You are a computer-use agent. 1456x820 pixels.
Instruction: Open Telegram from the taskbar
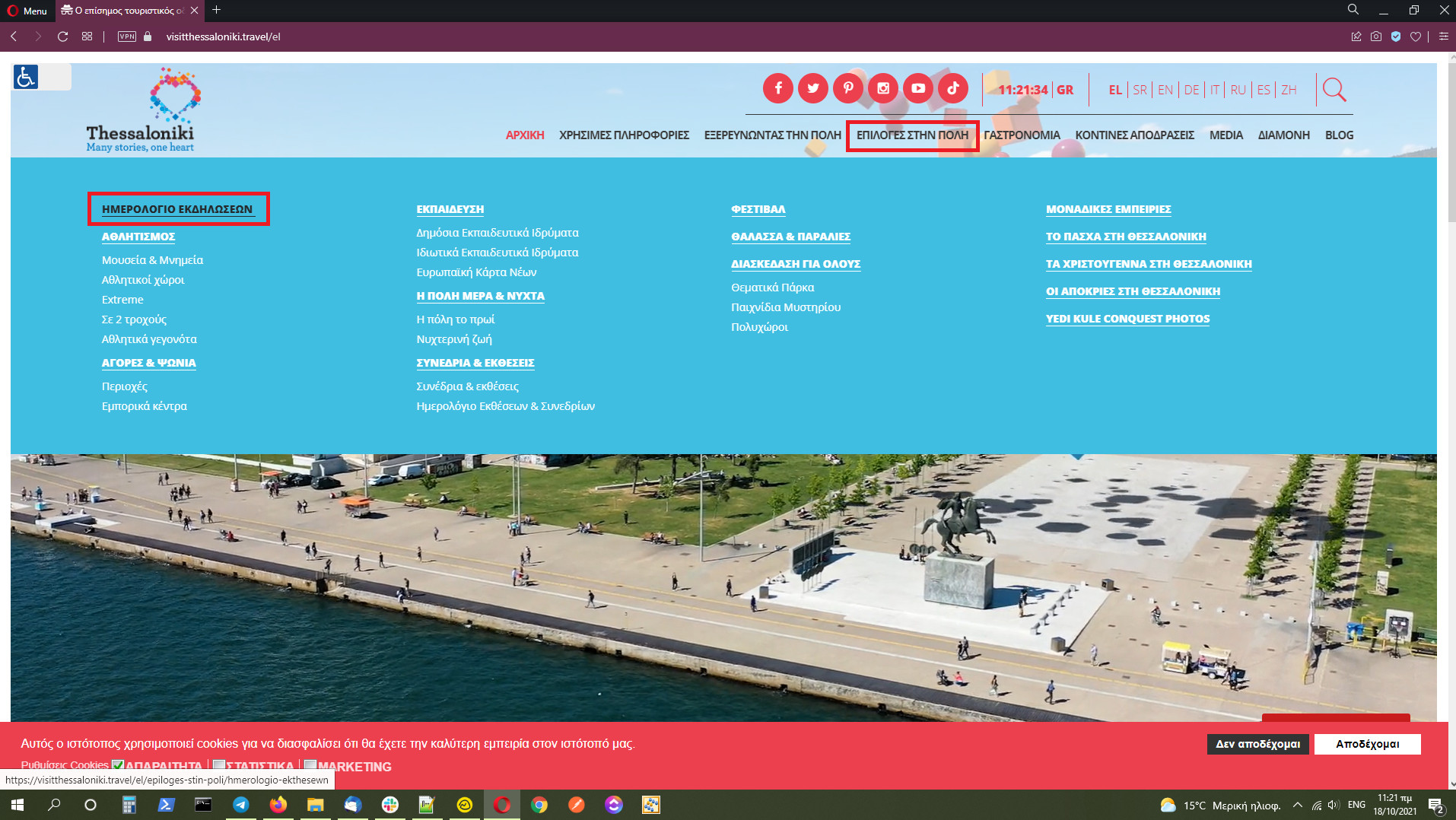pos(241,805)
